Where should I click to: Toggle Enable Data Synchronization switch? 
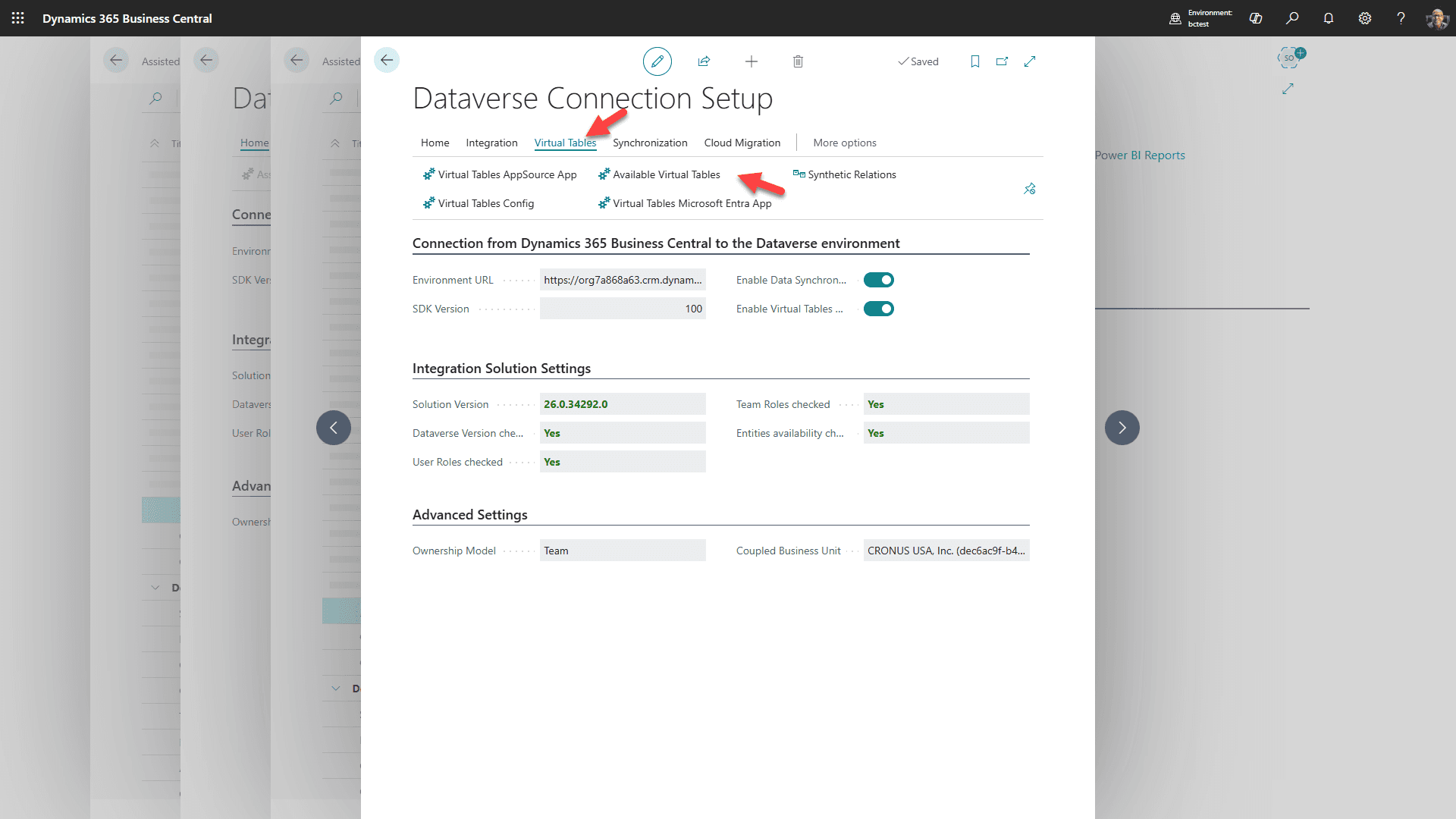click(x=878, y=280)
